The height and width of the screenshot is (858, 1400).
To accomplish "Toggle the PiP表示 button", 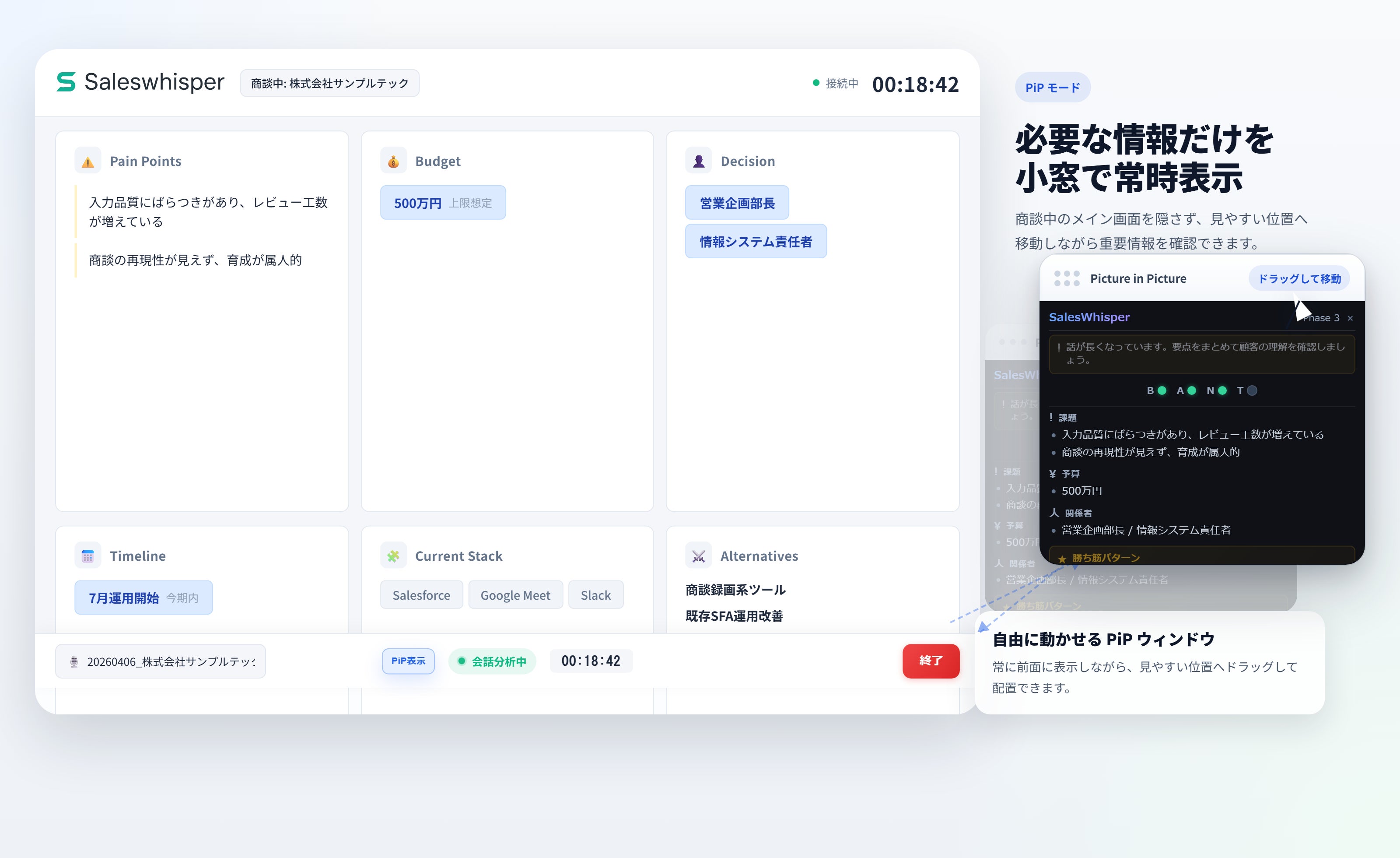I will tap(408, 661).
